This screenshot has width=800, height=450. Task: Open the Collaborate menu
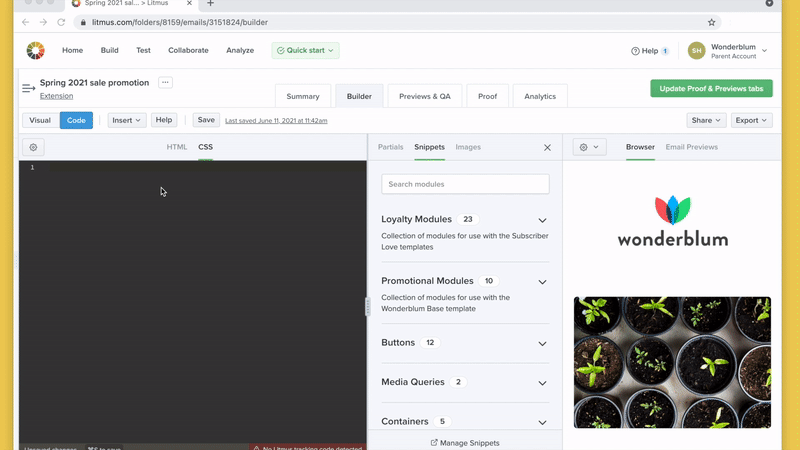(x=188, y=51)
